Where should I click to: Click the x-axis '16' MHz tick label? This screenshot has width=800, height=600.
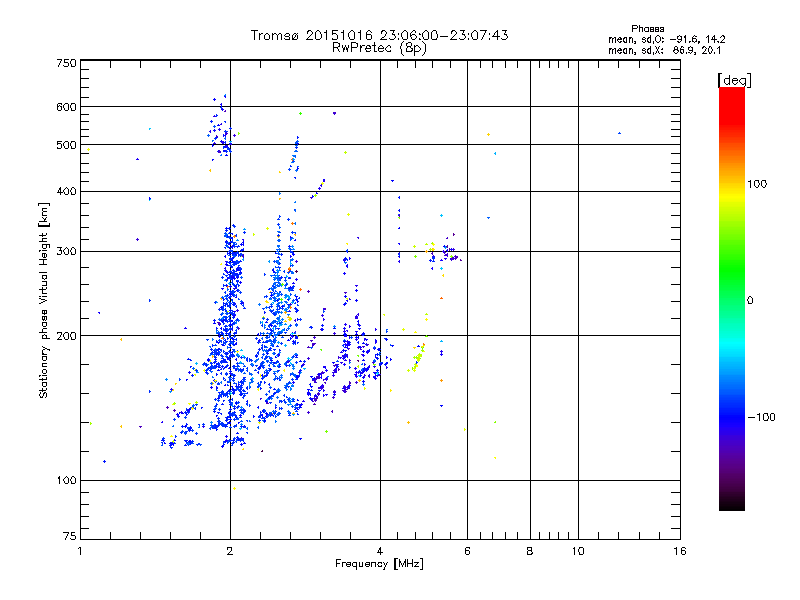pos(680,551)
